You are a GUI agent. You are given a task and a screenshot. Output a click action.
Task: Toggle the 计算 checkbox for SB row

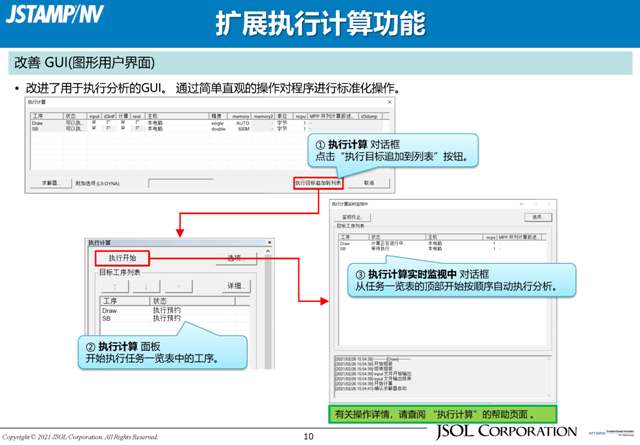click(122, 128)
